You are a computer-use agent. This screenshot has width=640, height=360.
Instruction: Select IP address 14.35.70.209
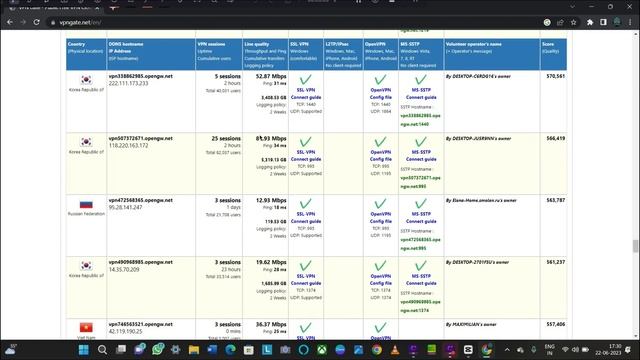click(124, 269)
